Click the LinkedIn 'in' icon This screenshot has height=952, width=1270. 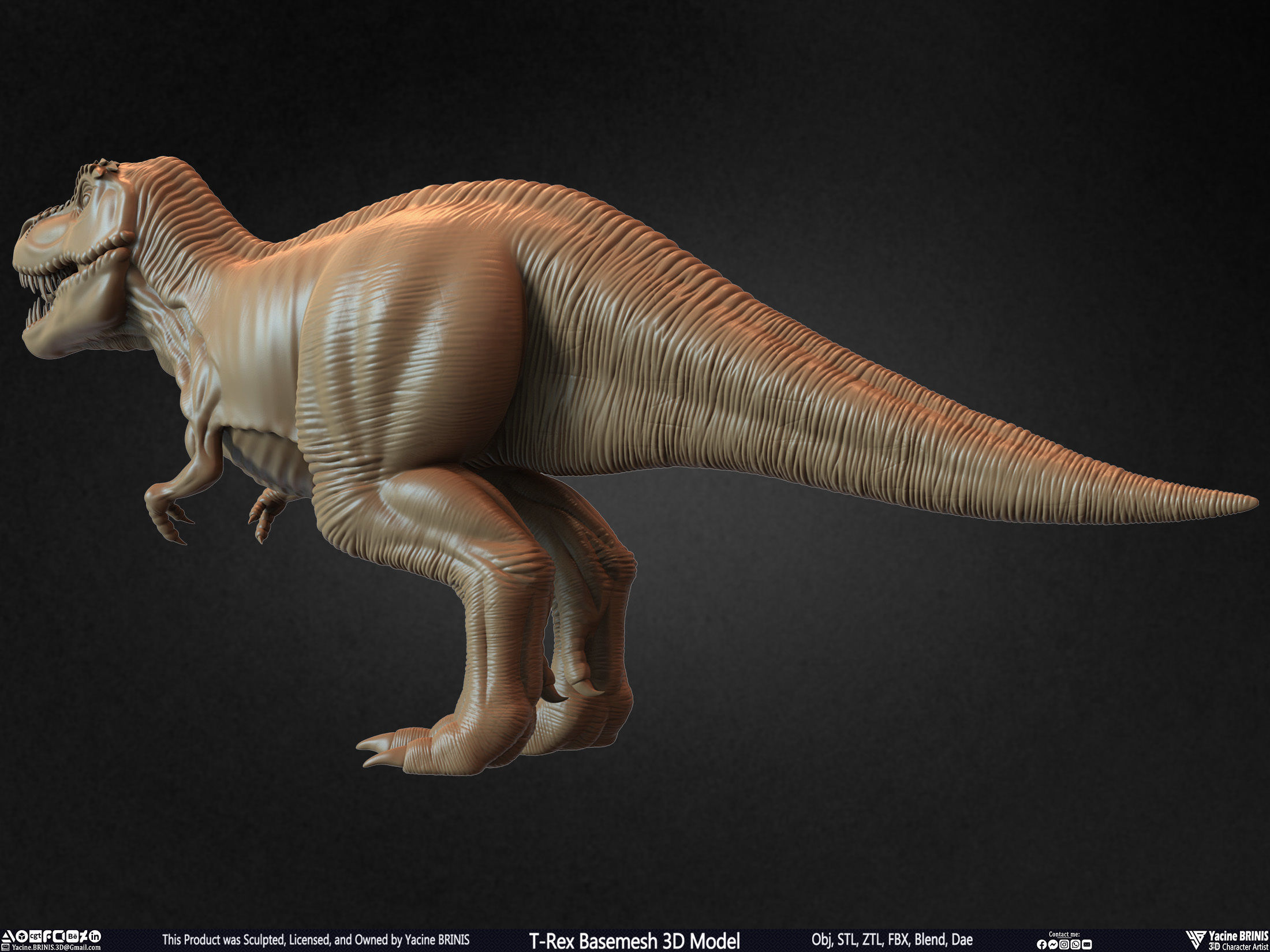[x=95, y=936]
